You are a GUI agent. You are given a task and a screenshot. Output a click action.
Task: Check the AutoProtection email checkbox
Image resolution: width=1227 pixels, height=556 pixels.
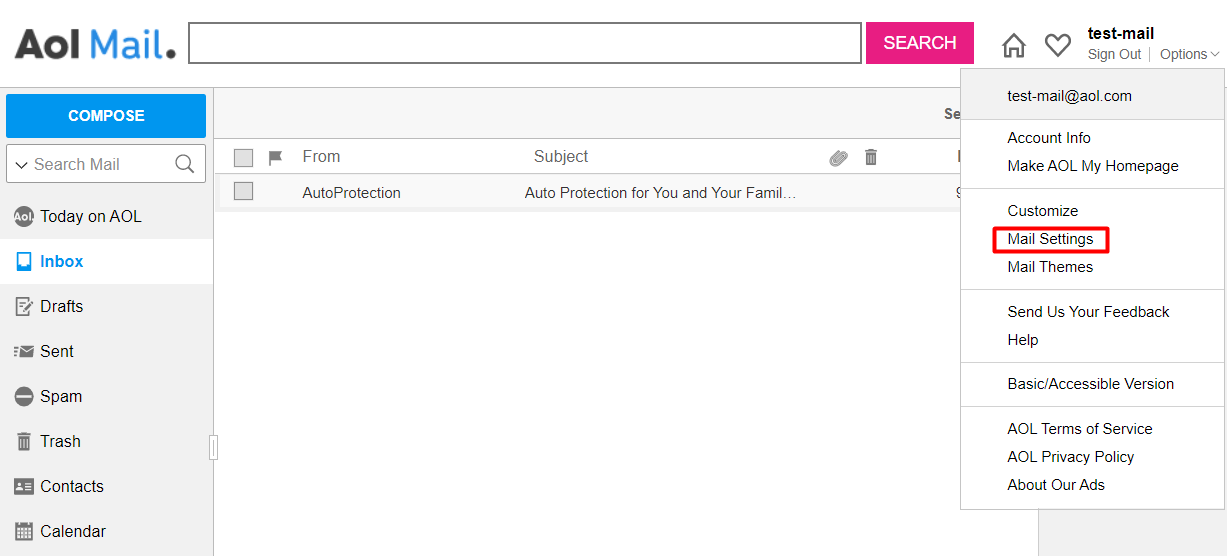(243, 192)
